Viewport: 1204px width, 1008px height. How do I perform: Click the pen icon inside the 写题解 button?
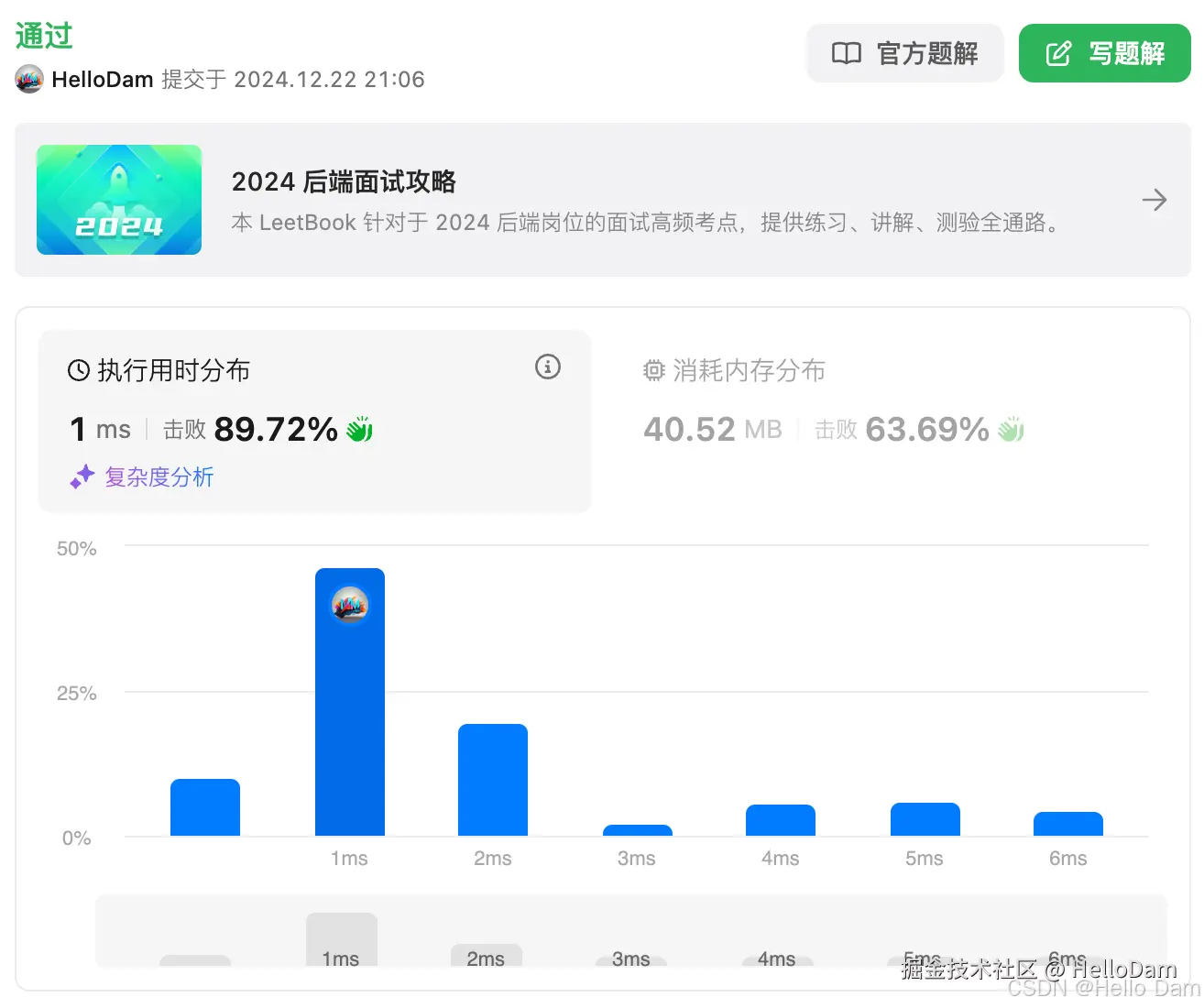coord(1056,54)
